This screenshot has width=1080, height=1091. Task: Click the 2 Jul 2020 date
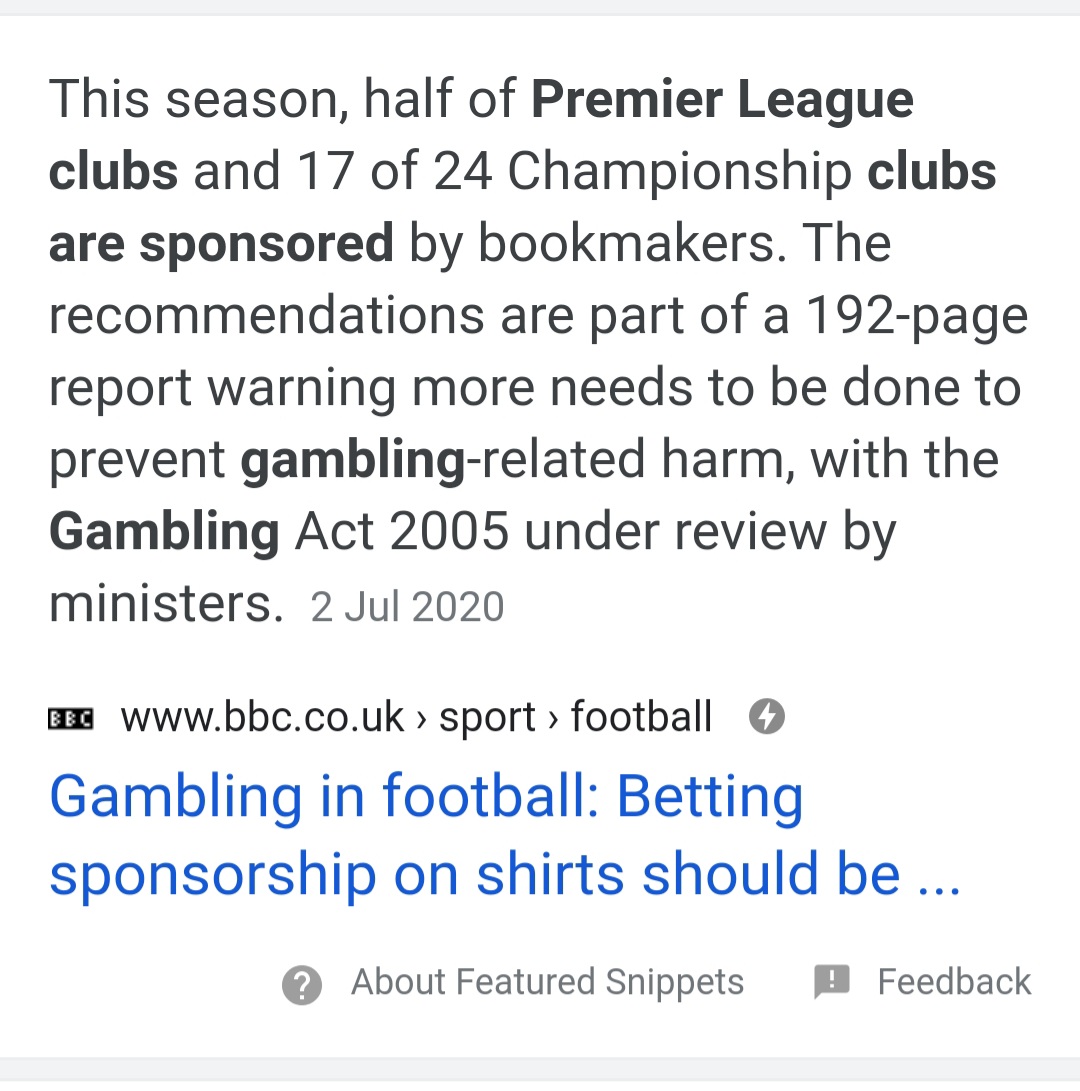point(407,606)
